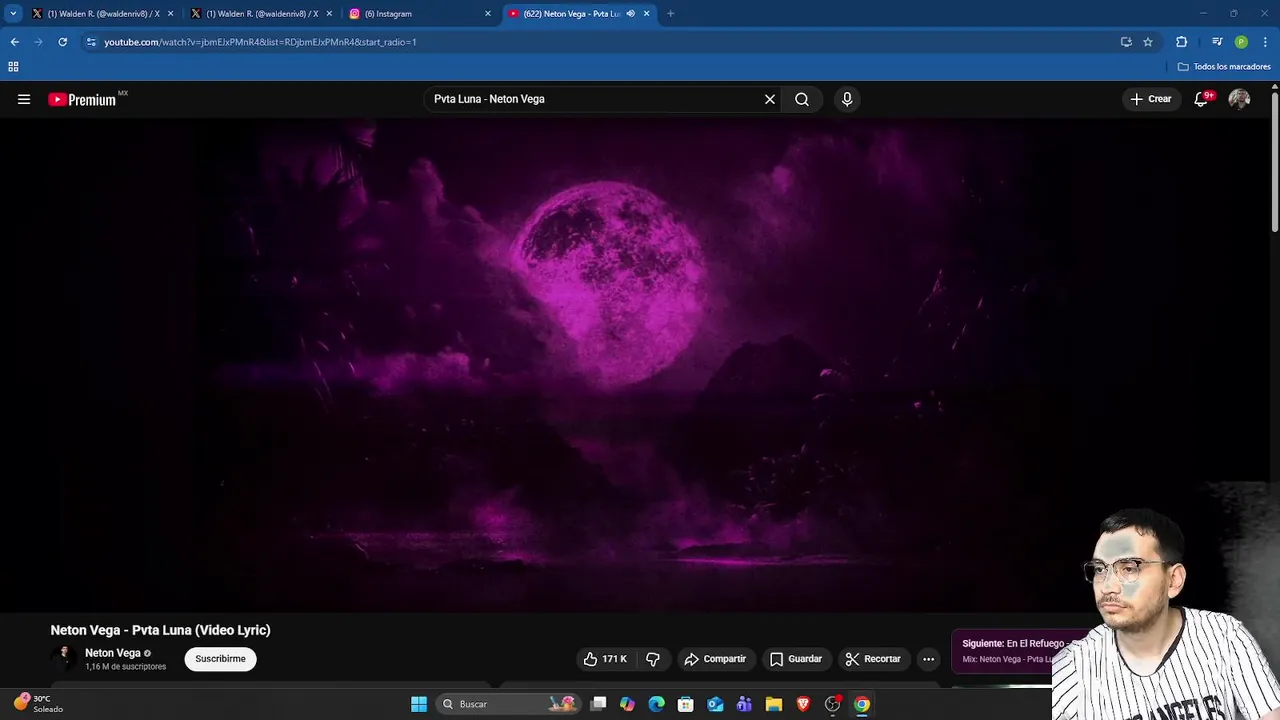Screen dimensions: 1280x720
Task: Open YouTube notifications bell
Action: pos(1201,99)
